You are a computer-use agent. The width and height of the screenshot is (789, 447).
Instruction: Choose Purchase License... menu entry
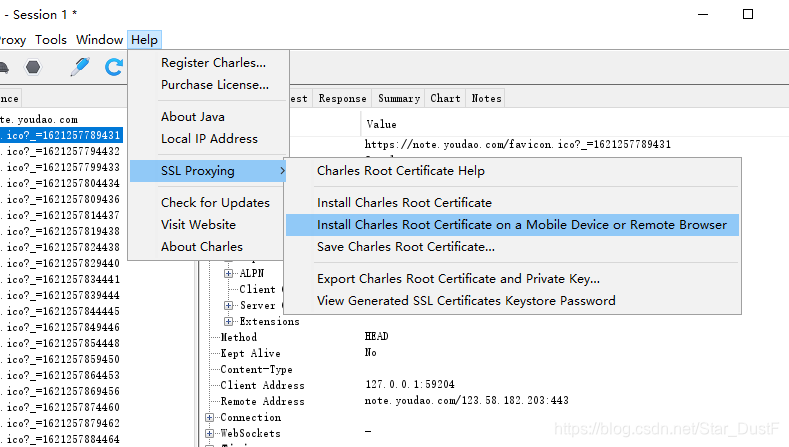click(215, 85)
